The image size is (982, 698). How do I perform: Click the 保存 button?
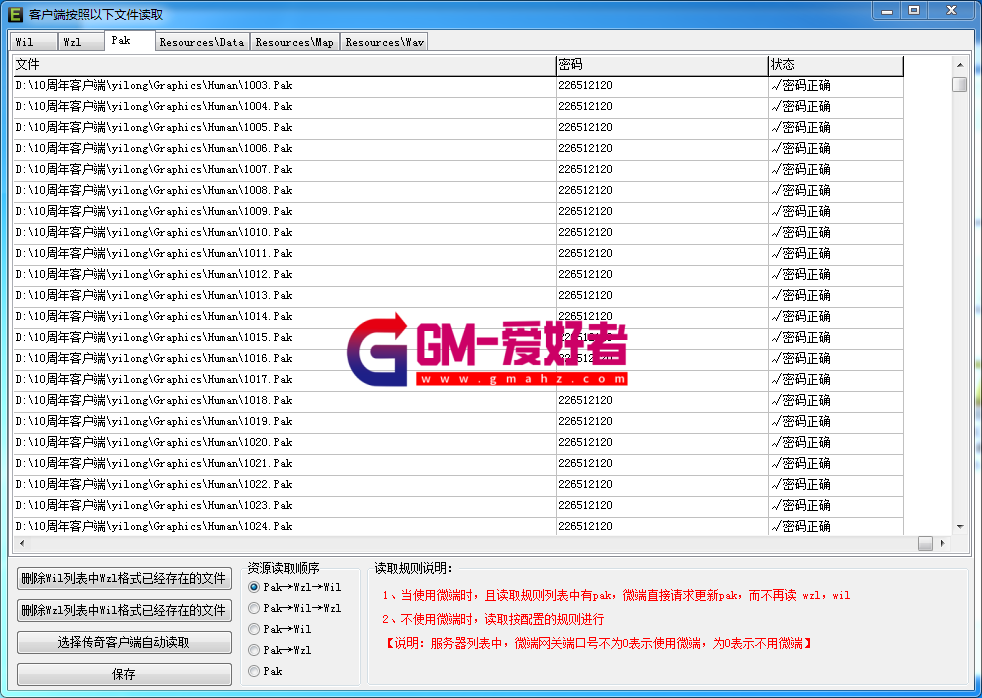(x=124, y=674)
